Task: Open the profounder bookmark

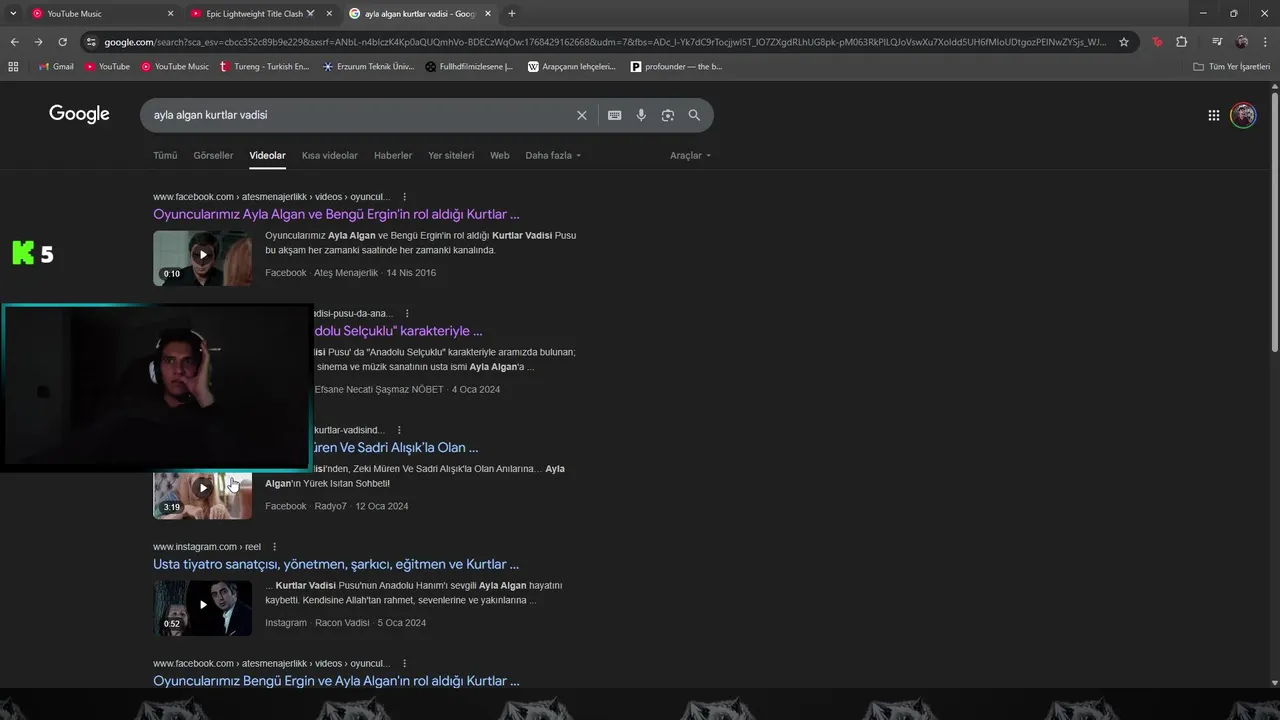Action: coord(676,67)
